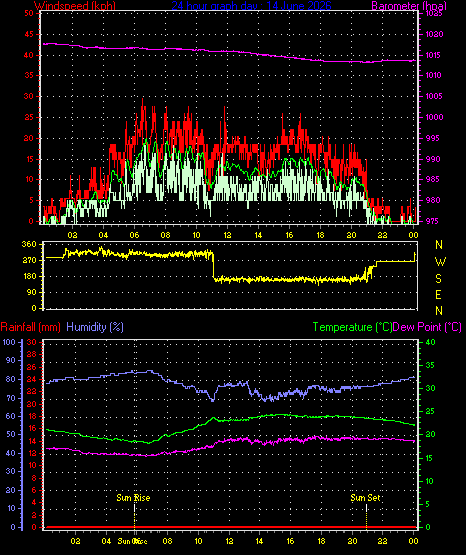Click "25" on the green temperature axis
Viewport: 466px width, 555px height.
point(430,412)
